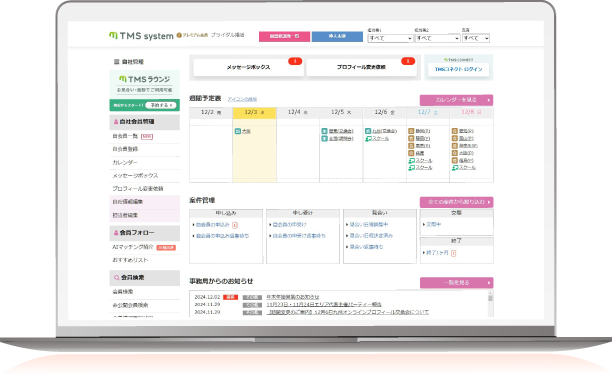The height and width of the screenshot is (375, 612).
Task: Click the green reservation button under TMS ラウンジ
Action: pos(144,105)
